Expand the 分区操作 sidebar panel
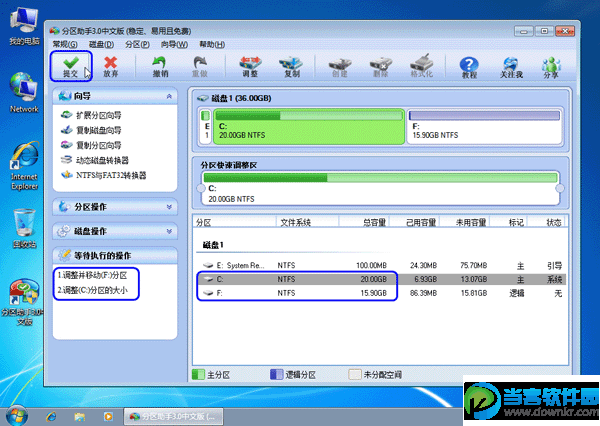 (x=169, y=207)
